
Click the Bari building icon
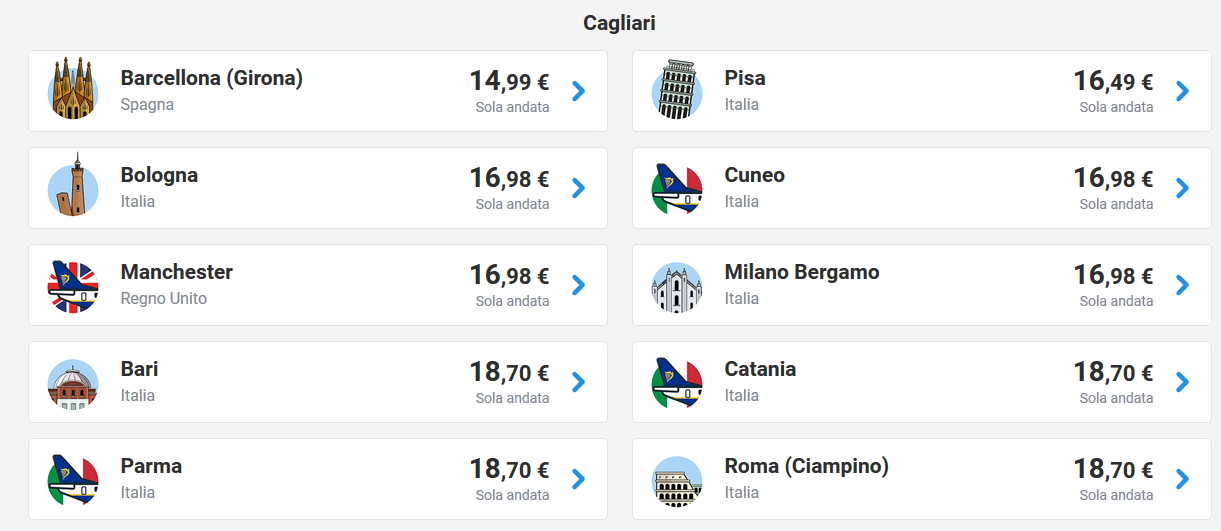[x=73, y=382]
